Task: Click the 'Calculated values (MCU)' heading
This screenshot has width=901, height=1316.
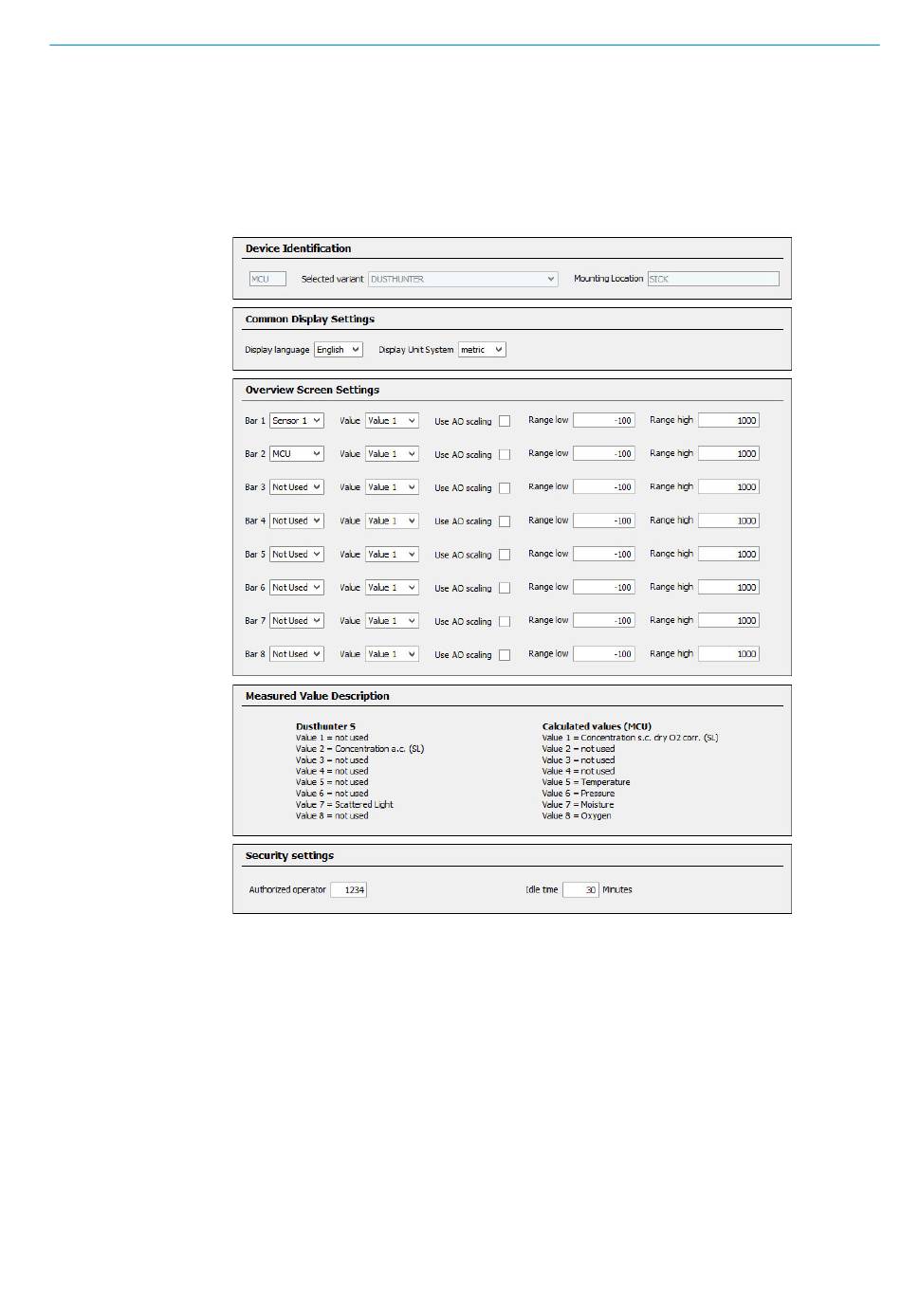Action: 597,727
